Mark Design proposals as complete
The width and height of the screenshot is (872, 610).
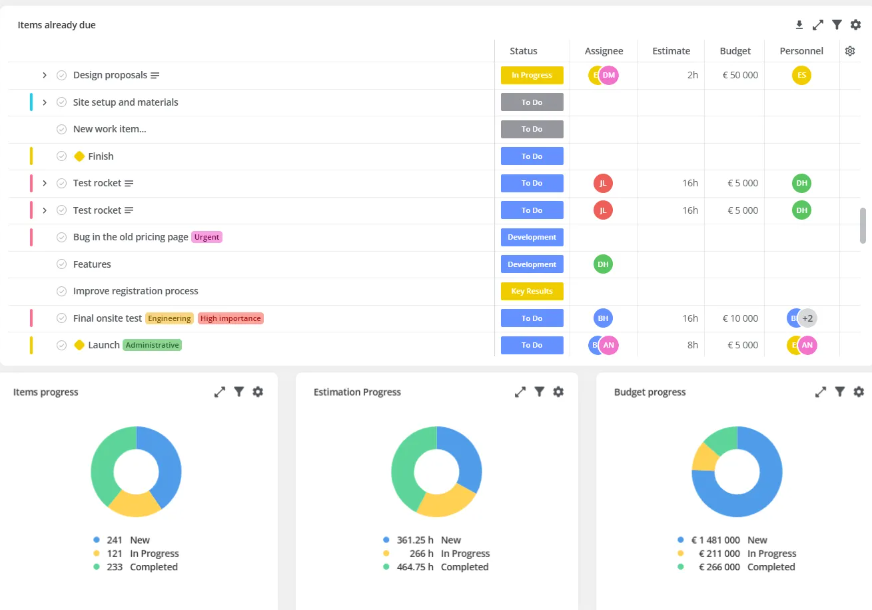pos(61,75)
